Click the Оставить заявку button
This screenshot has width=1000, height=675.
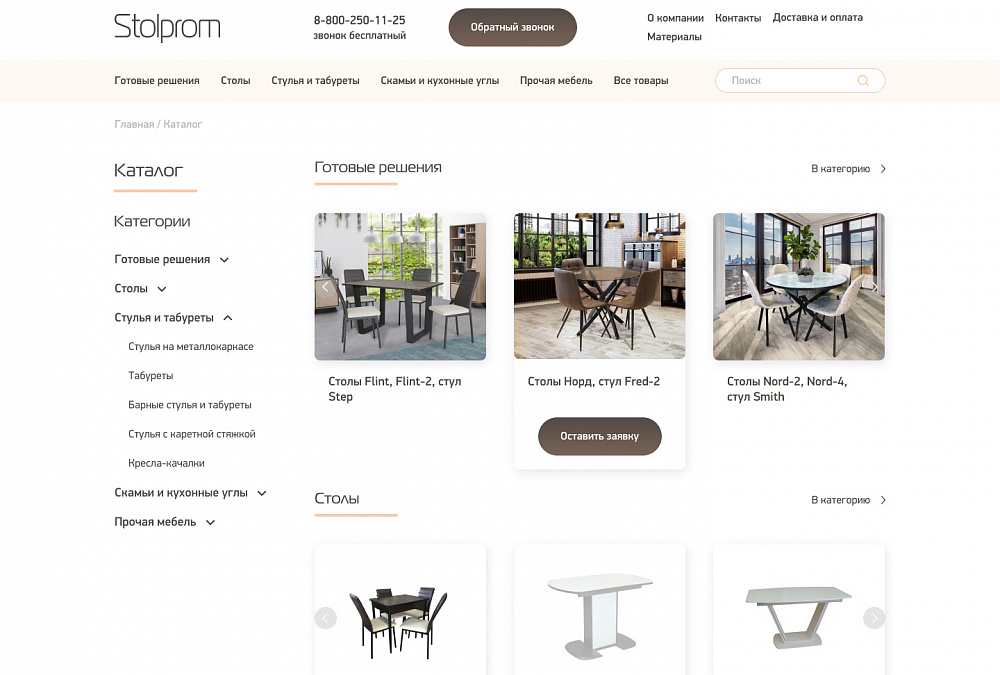599,436
